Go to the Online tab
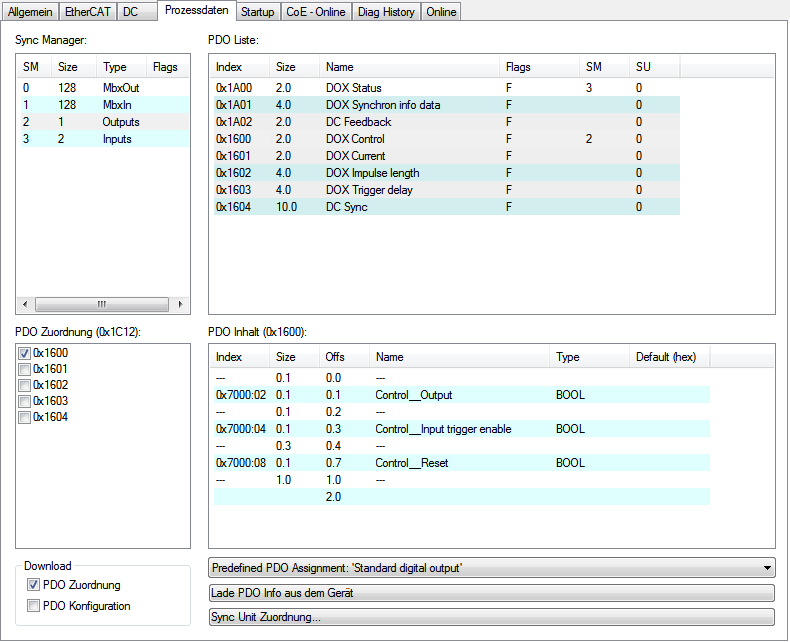The width and height of the screenshot is (790, 642). tap(441, 12)
